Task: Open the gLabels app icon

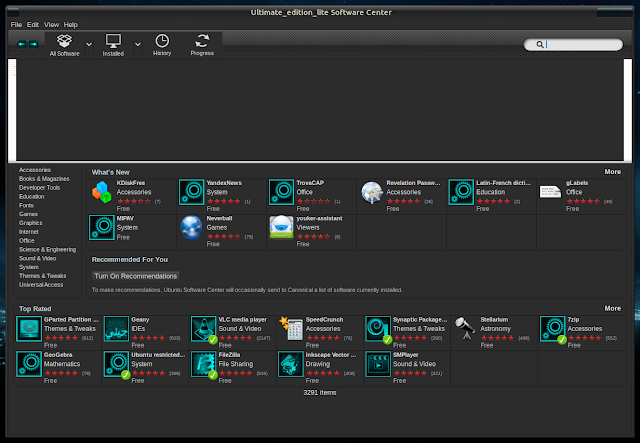Action: 550,192
